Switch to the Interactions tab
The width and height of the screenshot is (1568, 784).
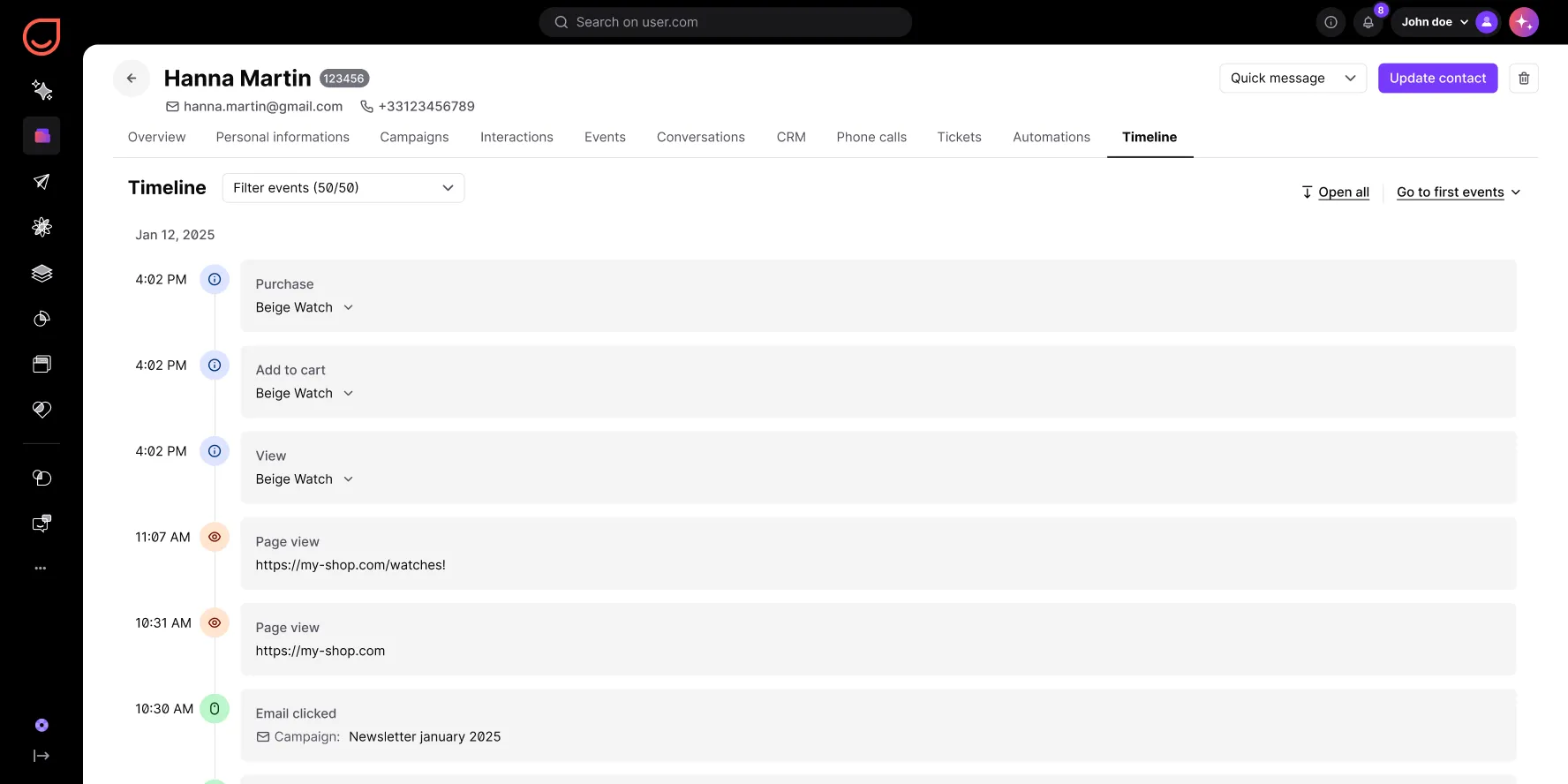(516, 137)
